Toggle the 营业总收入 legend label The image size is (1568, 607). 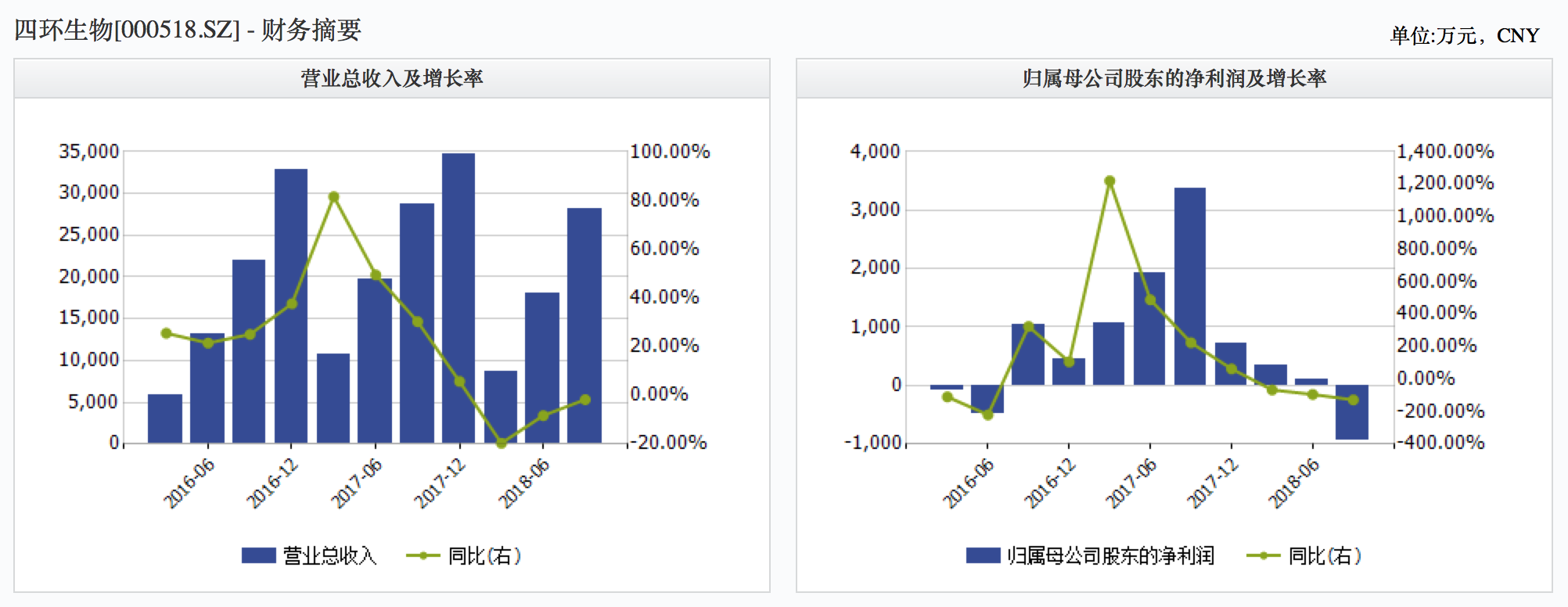point(329,555)
